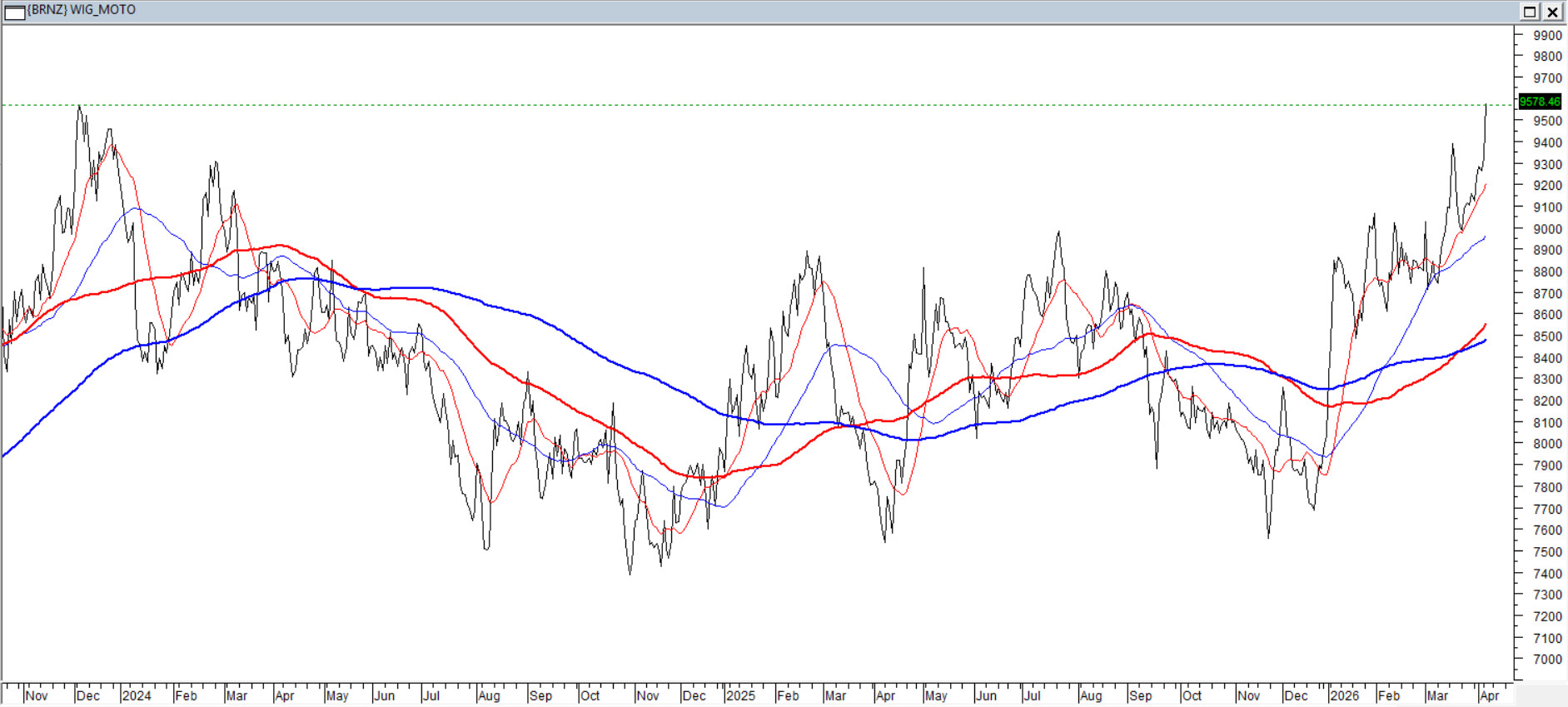Click the 2026 year label on time axis
Viewport: 1568px width, 707px height.
coord(1344,695)
